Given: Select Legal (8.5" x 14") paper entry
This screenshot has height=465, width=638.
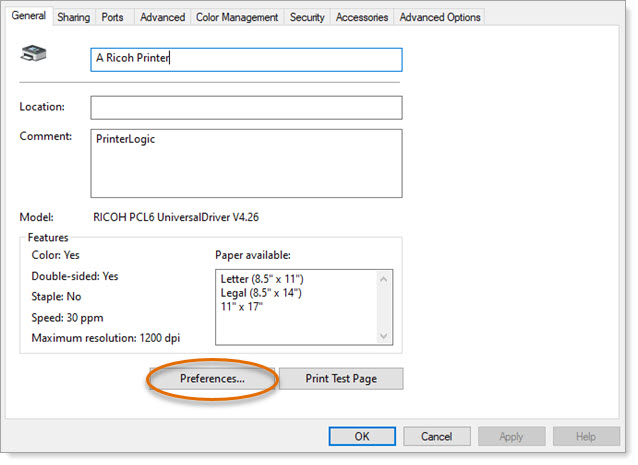Looking at the screenshot, I should tap(260, 292).
